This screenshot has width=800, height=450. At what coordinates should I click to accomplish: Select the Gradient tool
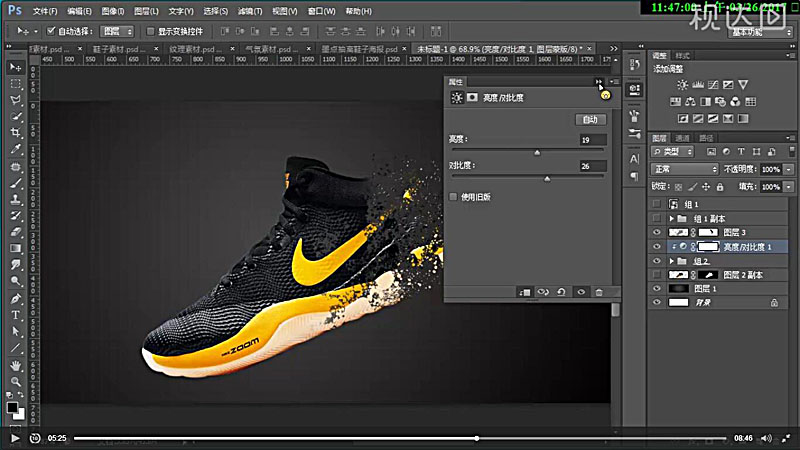click(x=15, y=248)
